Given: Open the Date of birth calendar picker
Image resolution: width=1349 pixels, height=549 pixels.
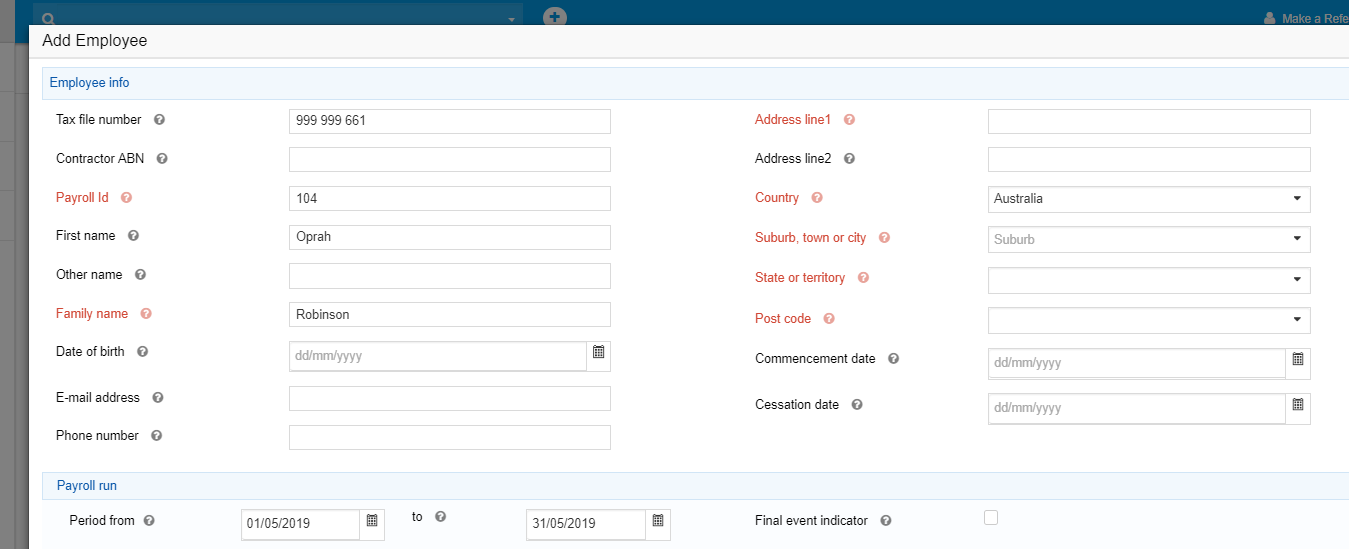Looking at the screenshot, I should [598, 353].
